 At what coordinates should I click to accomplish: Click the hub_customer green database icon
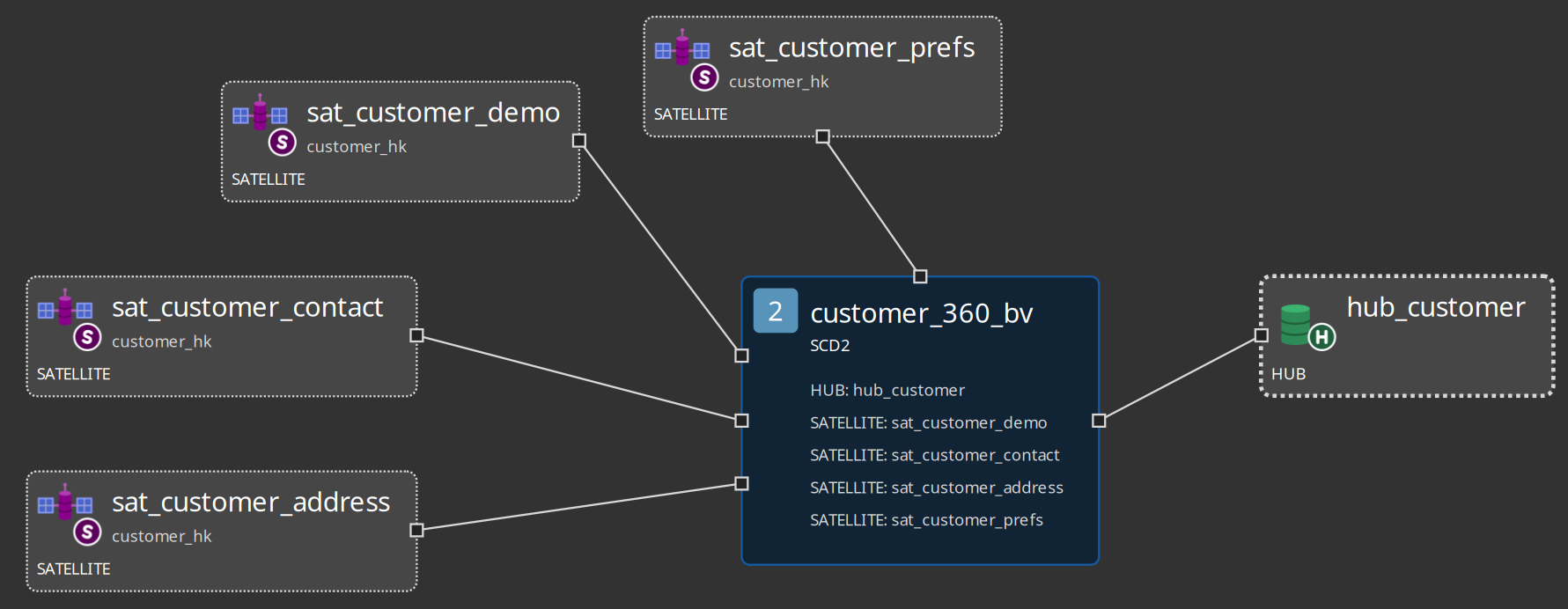1295,324
